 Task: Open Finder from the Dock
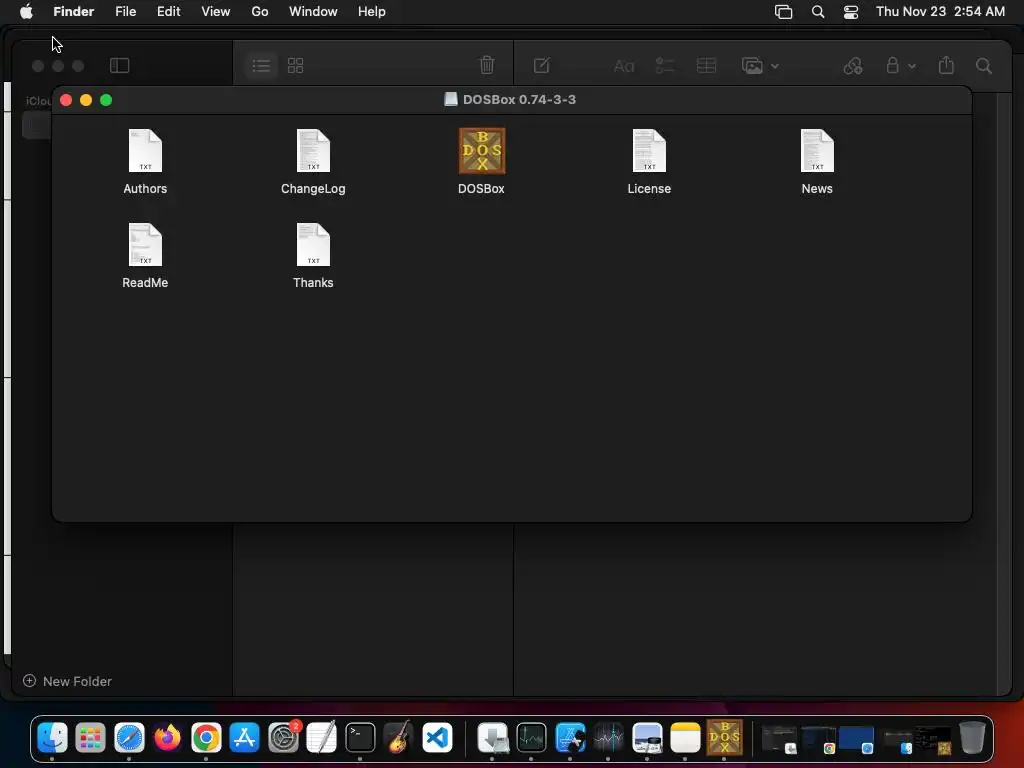(52, 738)
